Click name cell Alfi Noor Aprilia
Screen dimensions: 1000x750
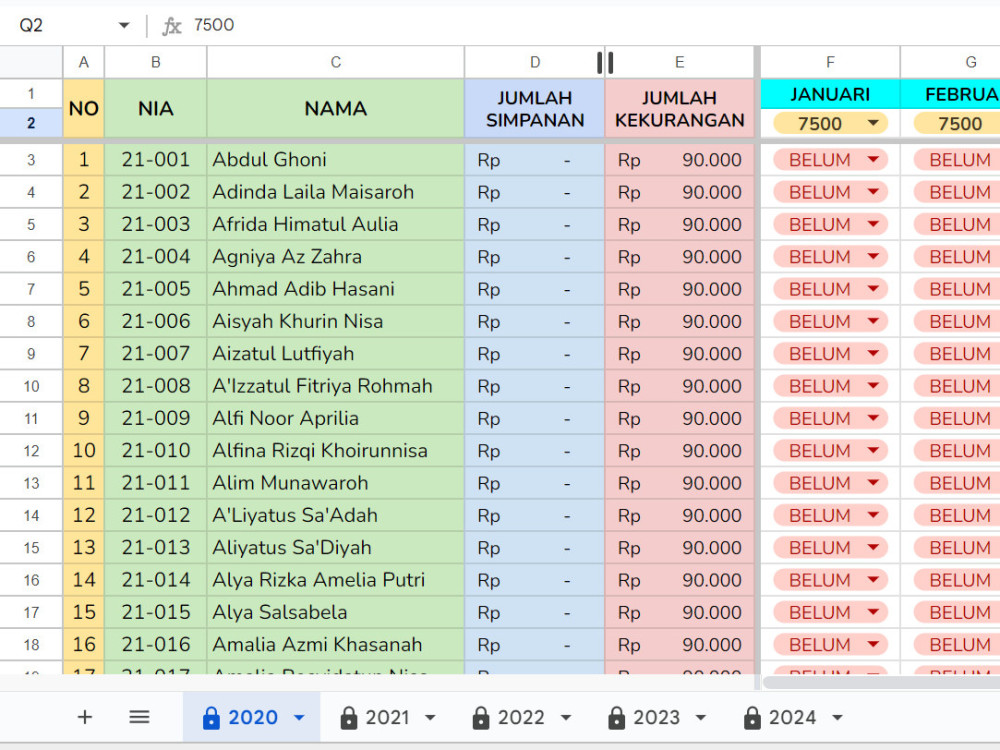335,418
